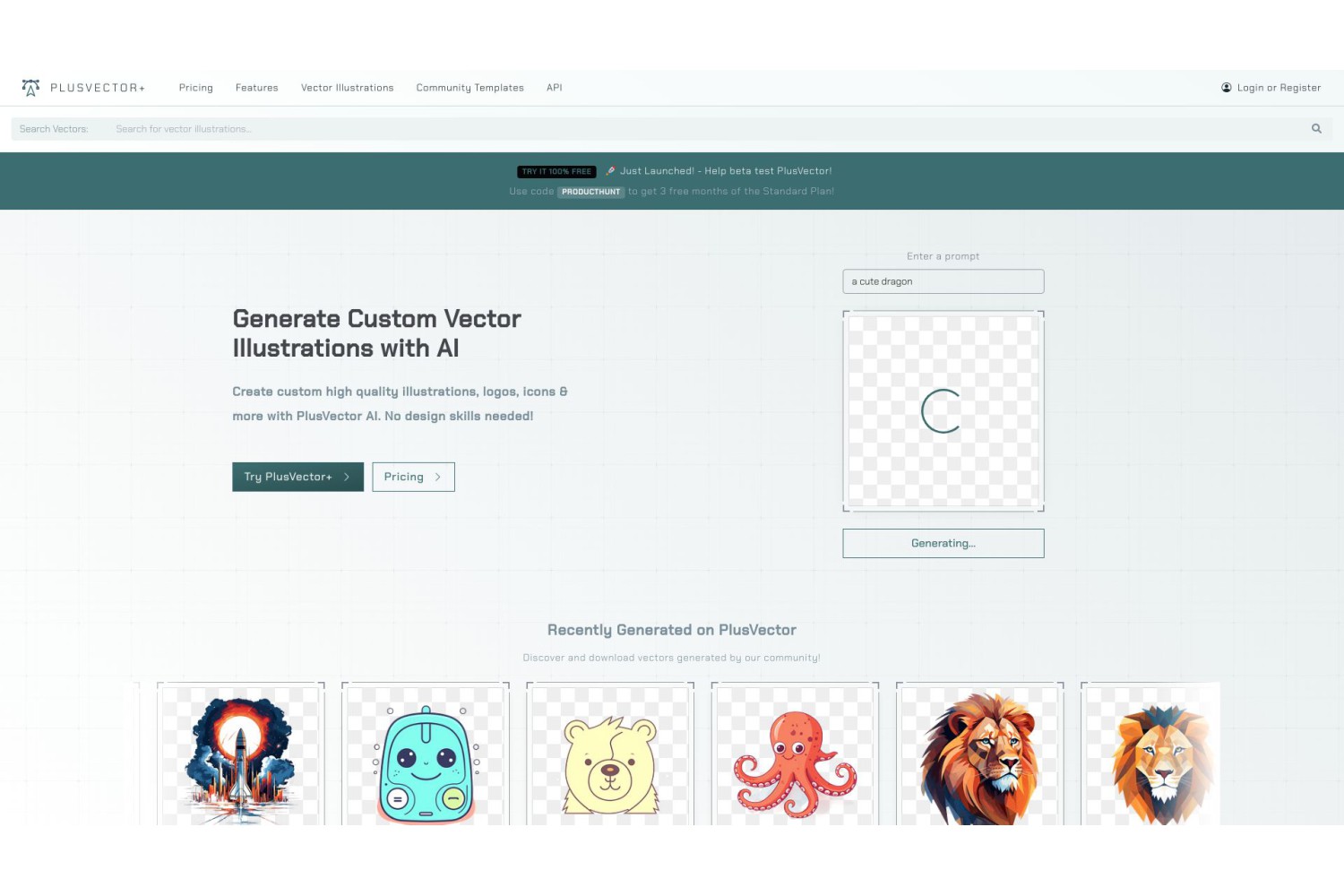Open the red octopus vector thumbnail
The width and height of the screenshot is (1344, 896).
795,754
